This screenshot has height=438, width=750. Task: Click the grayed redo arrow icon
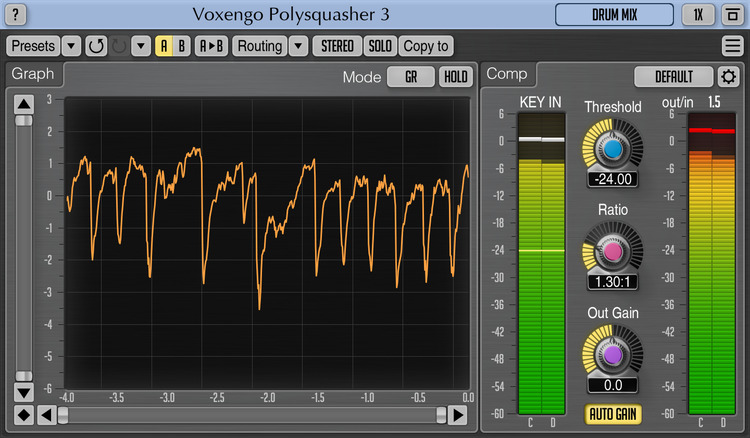click(119, 46)
